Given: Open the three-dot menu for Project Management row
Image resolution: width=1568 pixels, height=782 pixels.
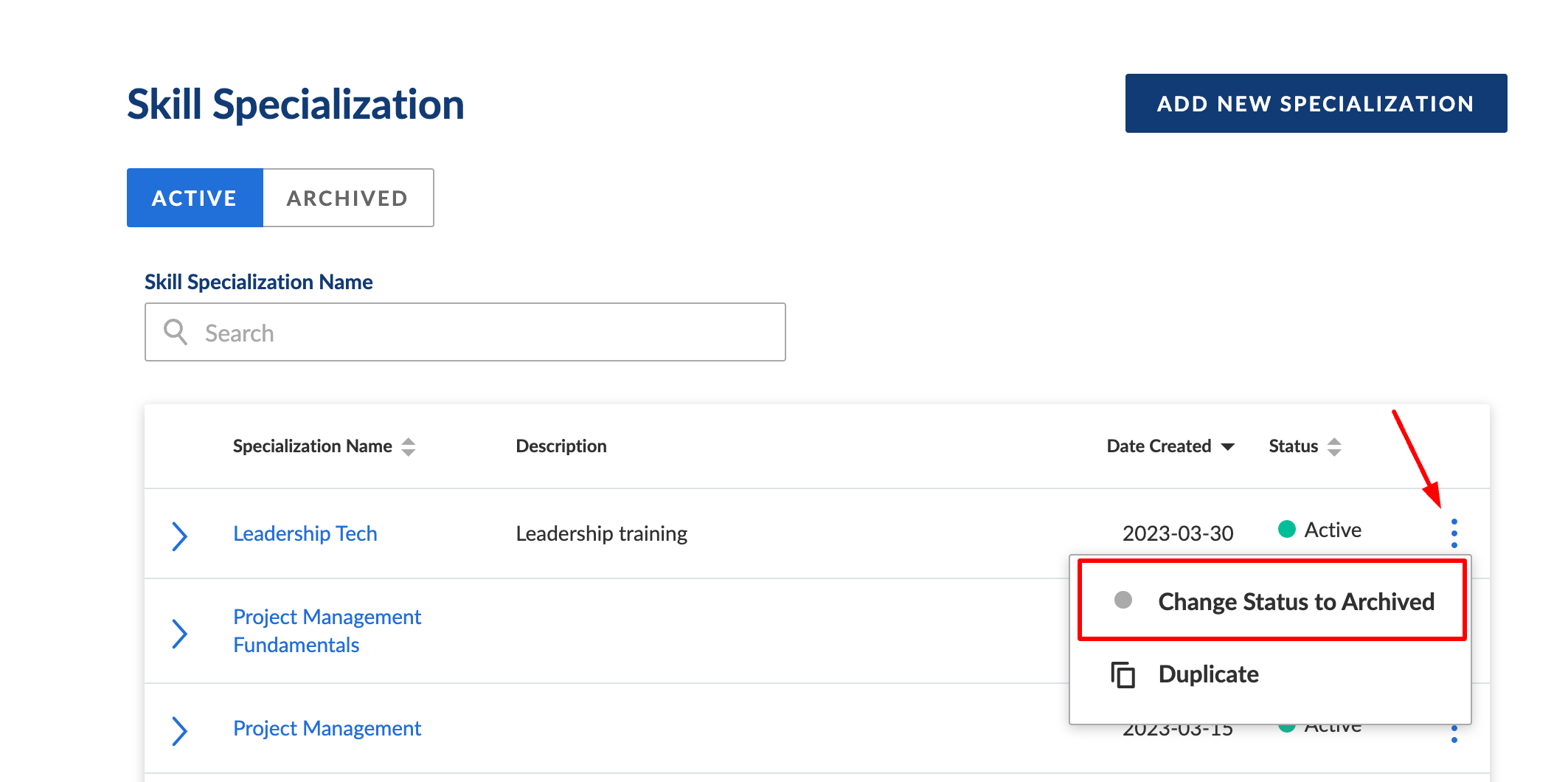Looking at the screenshot, I should point(1454,733).
